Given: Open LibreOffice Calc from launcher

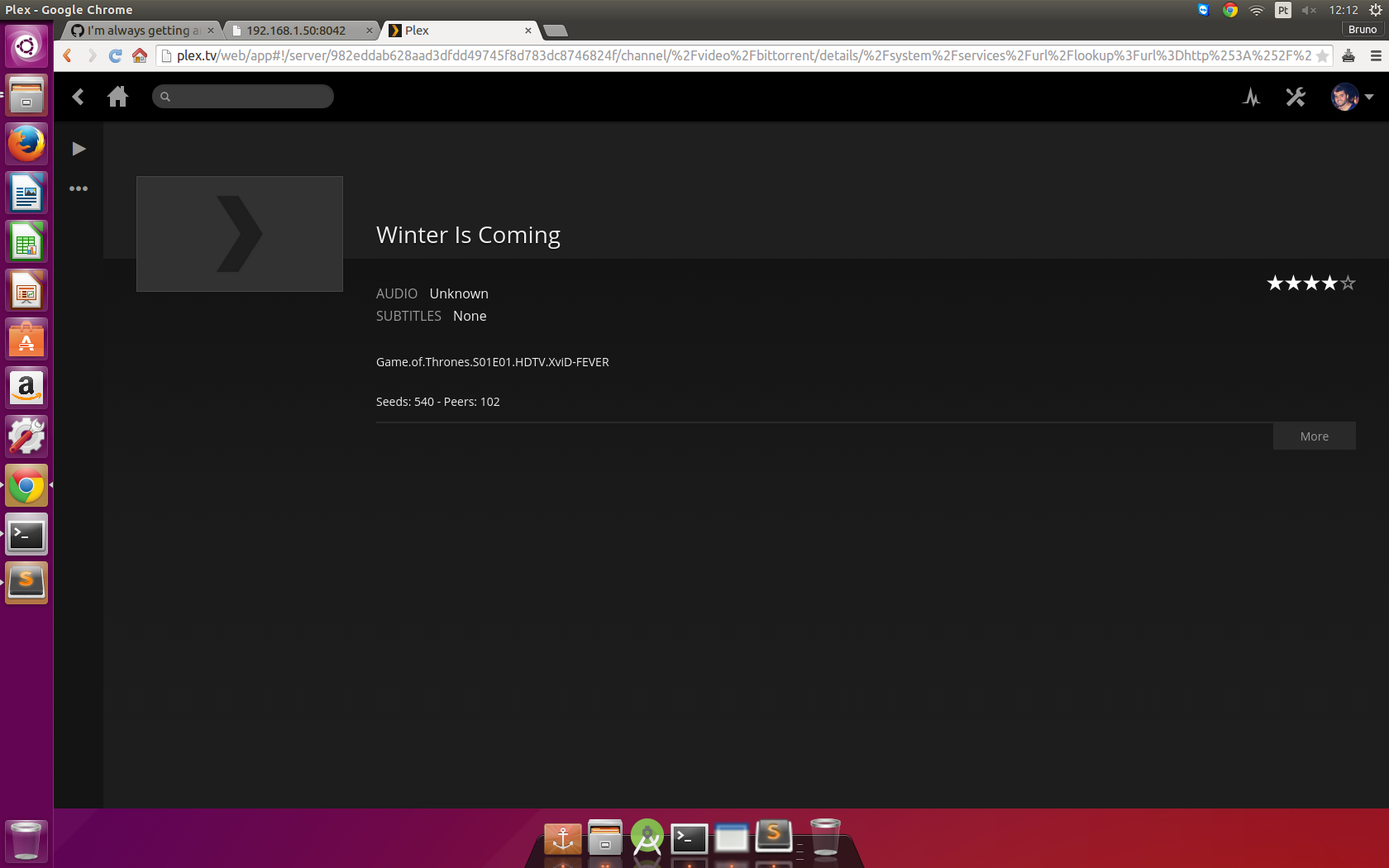Looking at the screenshot, I should click(26, 241).
